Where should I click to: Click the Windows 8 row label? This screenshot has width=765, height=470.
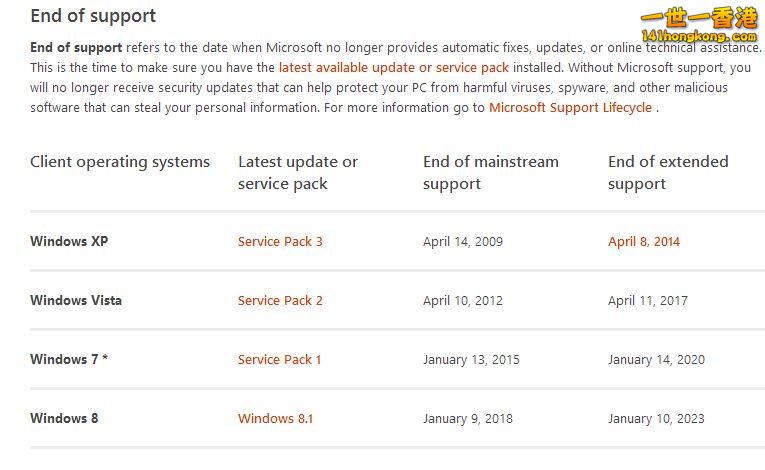(x=64, y=419)
